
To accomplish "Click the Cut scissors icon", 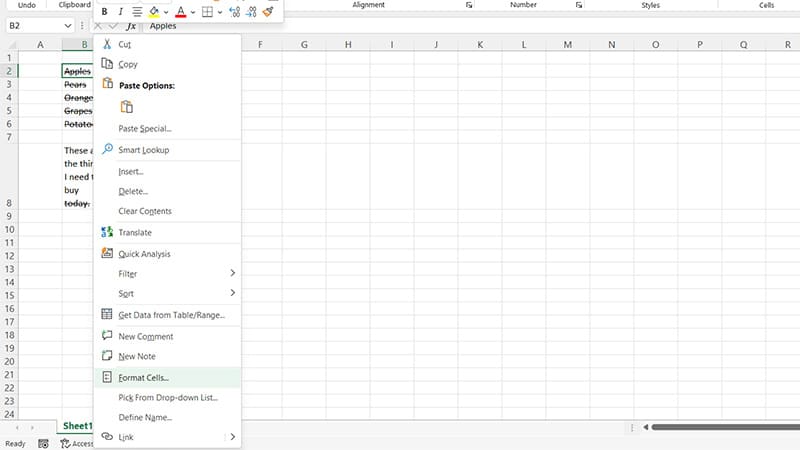I will pos(107,44).
